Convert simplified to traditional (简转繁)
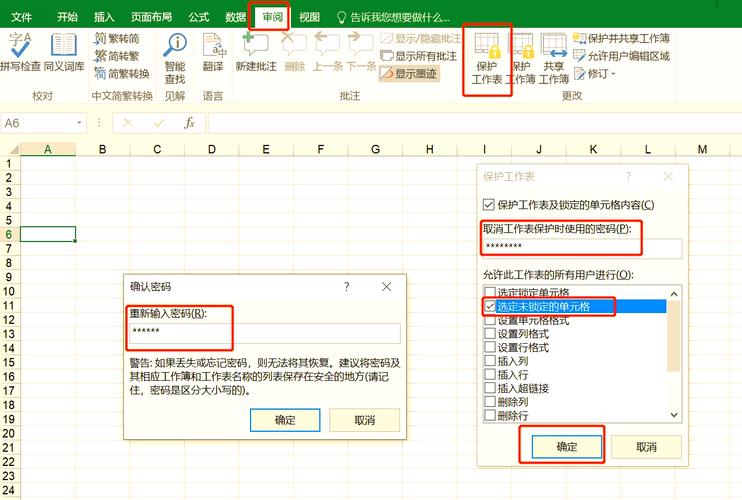The height and width of the screenshot is (500, 742). tap(117, 56)
